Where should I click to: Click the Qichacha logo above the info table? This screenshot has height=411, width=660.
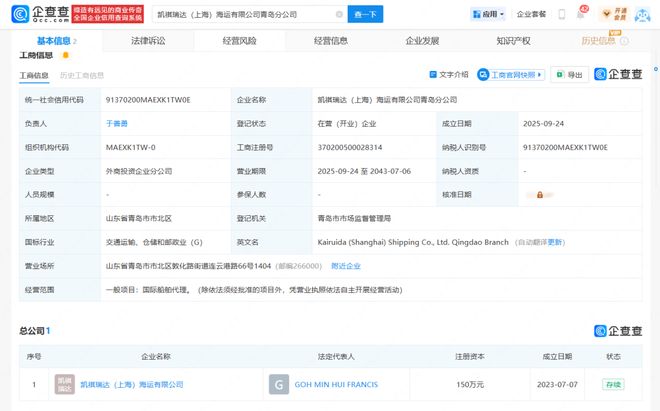[618, 74]
